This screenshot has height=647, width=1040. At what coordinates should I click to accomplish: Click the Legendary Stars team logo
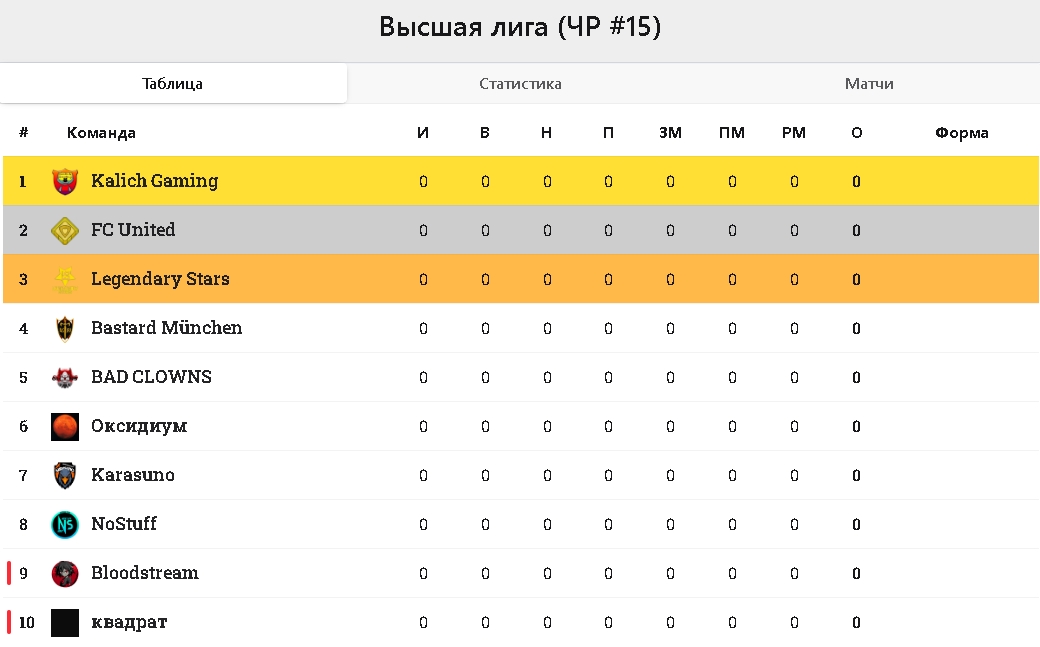click(x=65, y=279)
